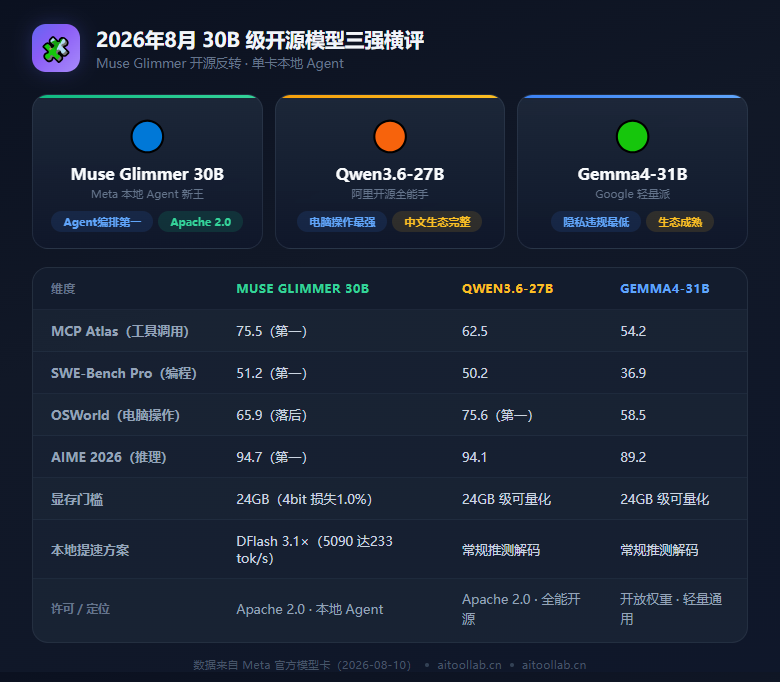Click '24GB（4bit 损失1.0%)' cell
Image resolution: width=780 pixels, height=682 pixels.
(x=304, y=499)
